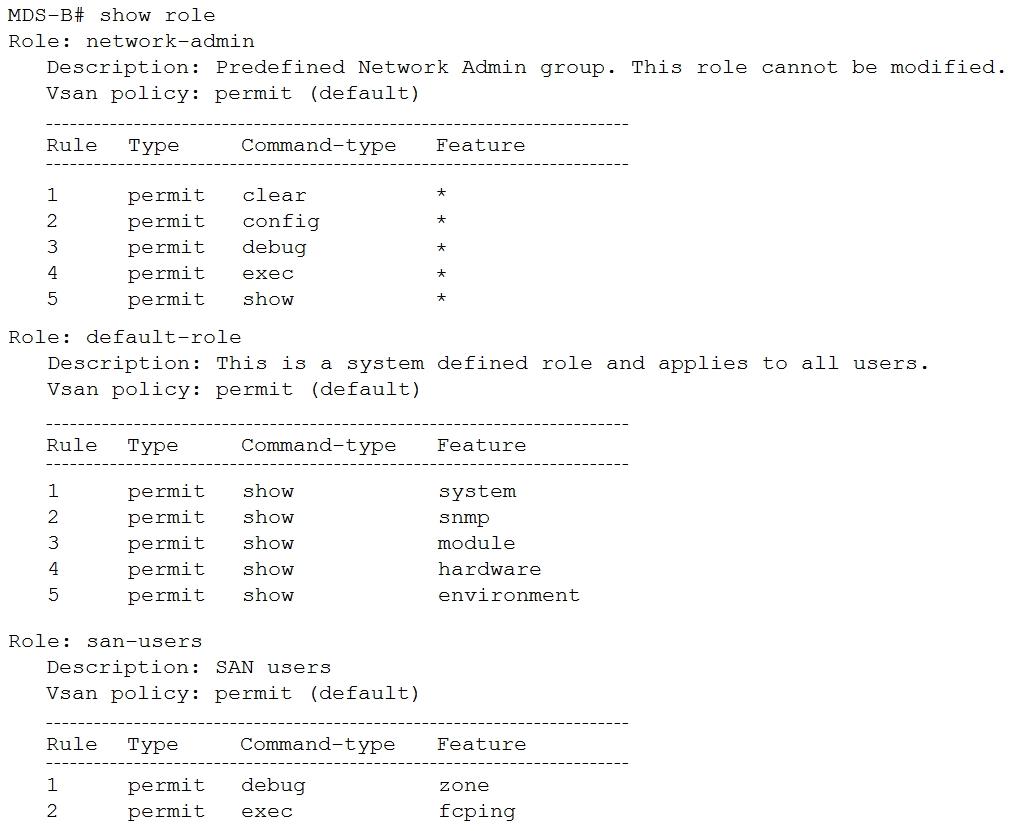
Task: Click the 'snmp' feature entry
Action: coord(463,518)
